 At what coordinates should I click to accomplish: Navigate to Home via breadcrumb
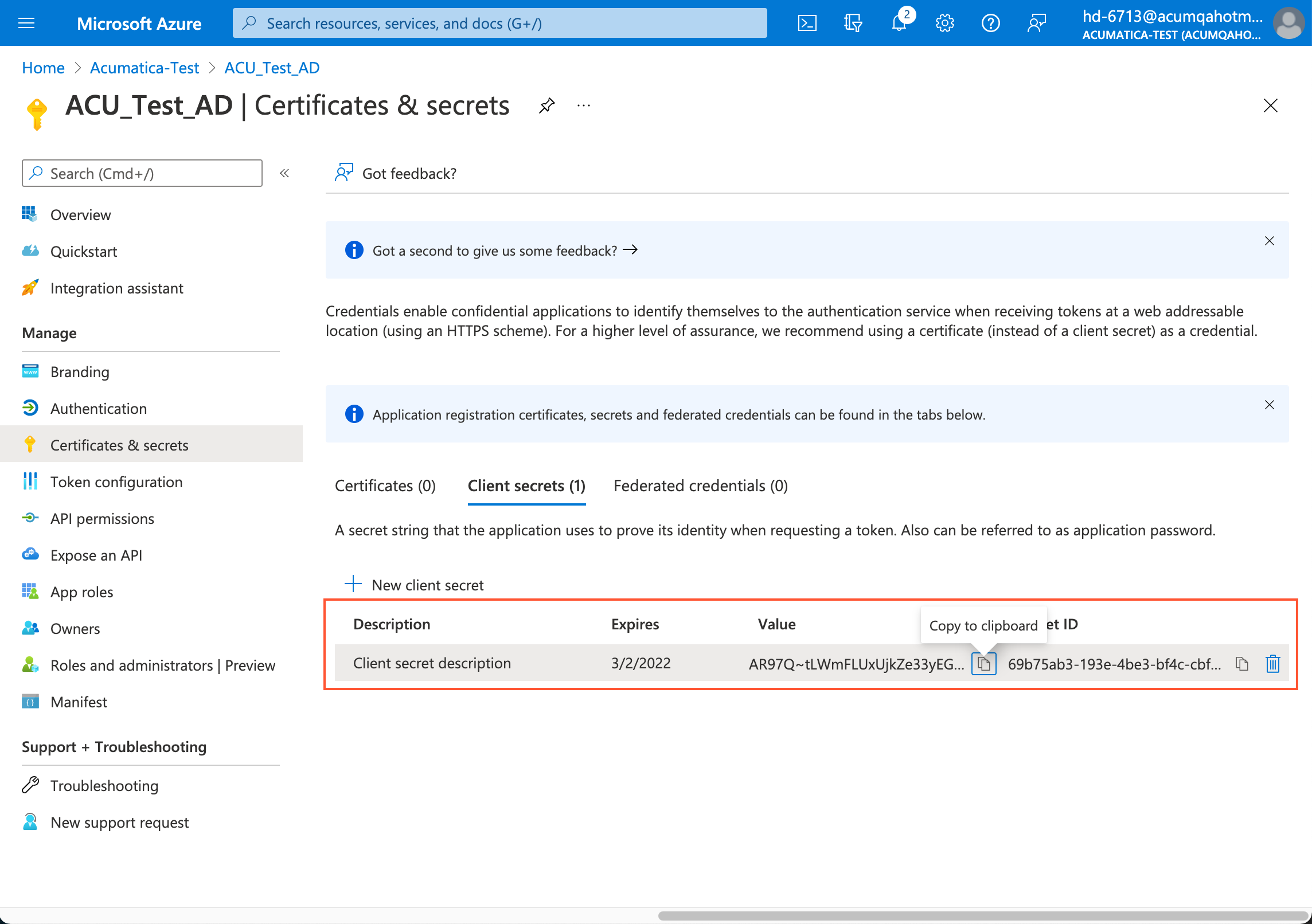(x=42, y=68)
